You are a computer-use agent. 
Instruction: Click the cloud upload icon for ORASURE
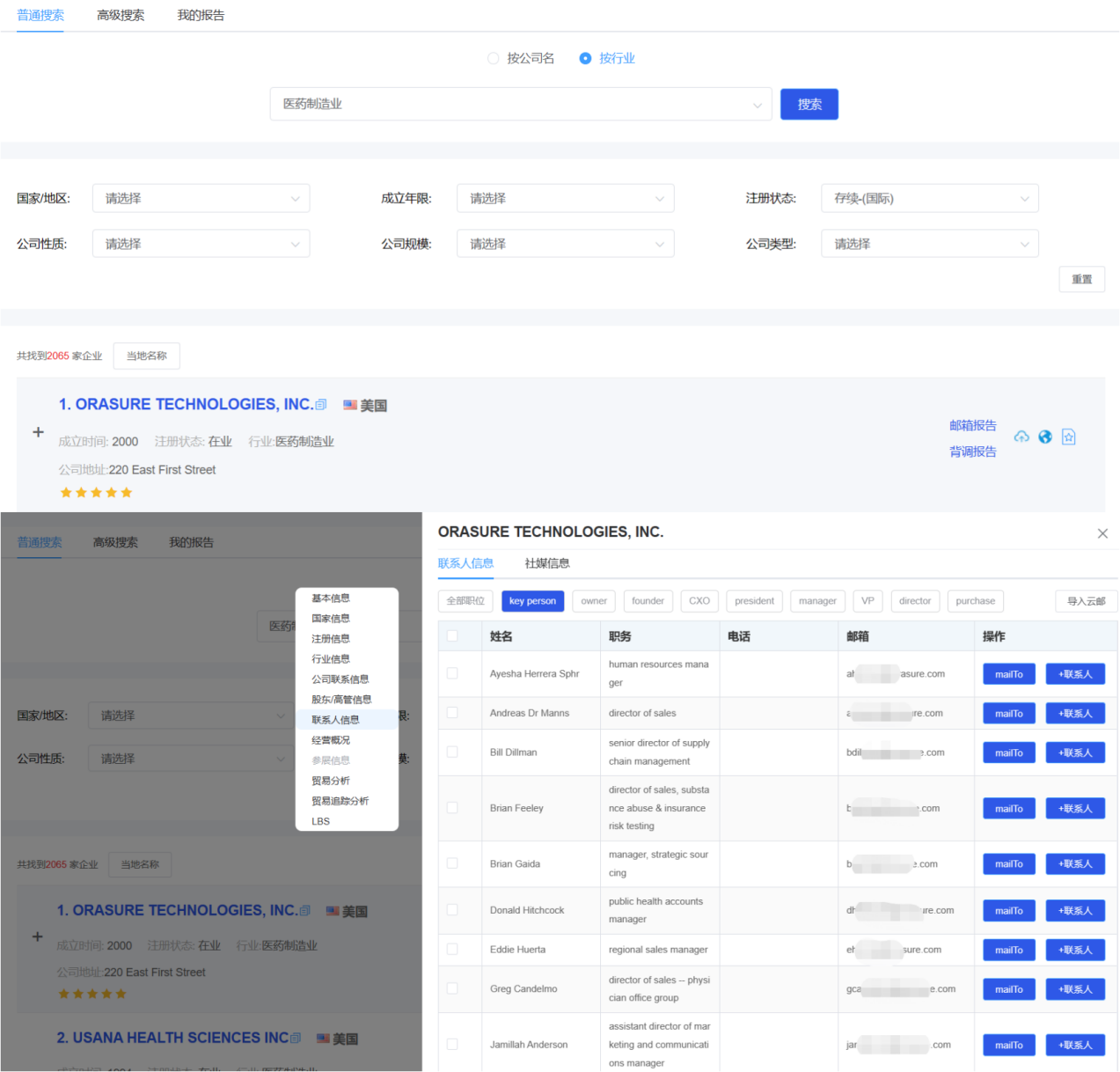coord(1021,437)
